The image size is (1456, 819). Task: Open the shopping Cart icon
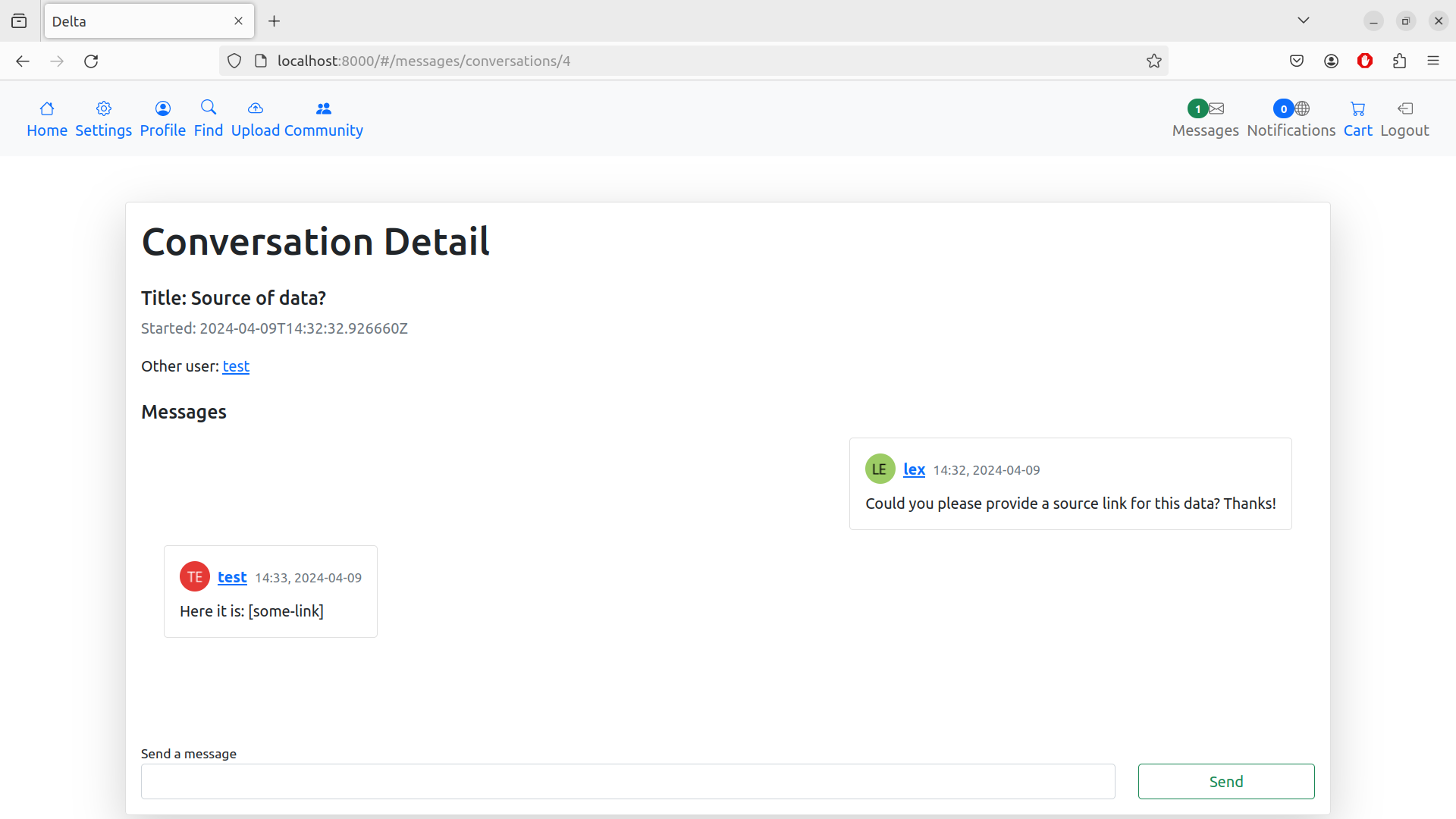tap(1357, 108)
